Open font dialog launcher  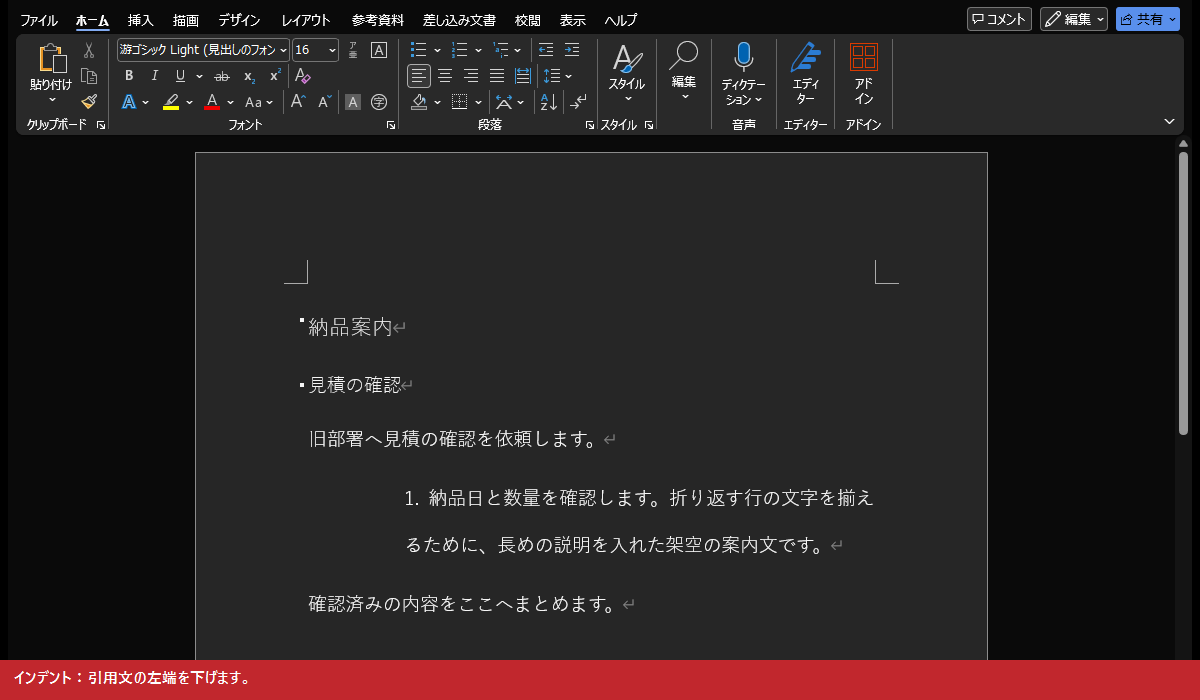(x=391, y=125)
